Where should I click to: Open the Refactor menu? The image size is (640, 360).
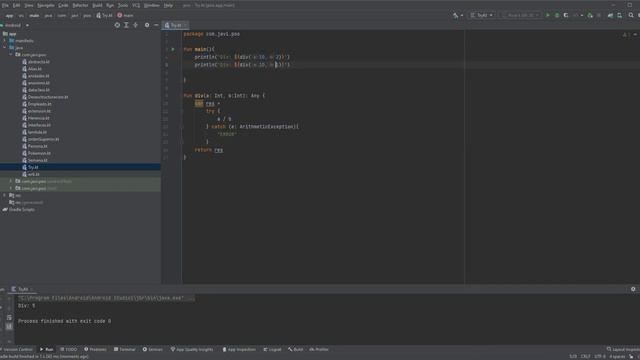click(x=80, y=5)
